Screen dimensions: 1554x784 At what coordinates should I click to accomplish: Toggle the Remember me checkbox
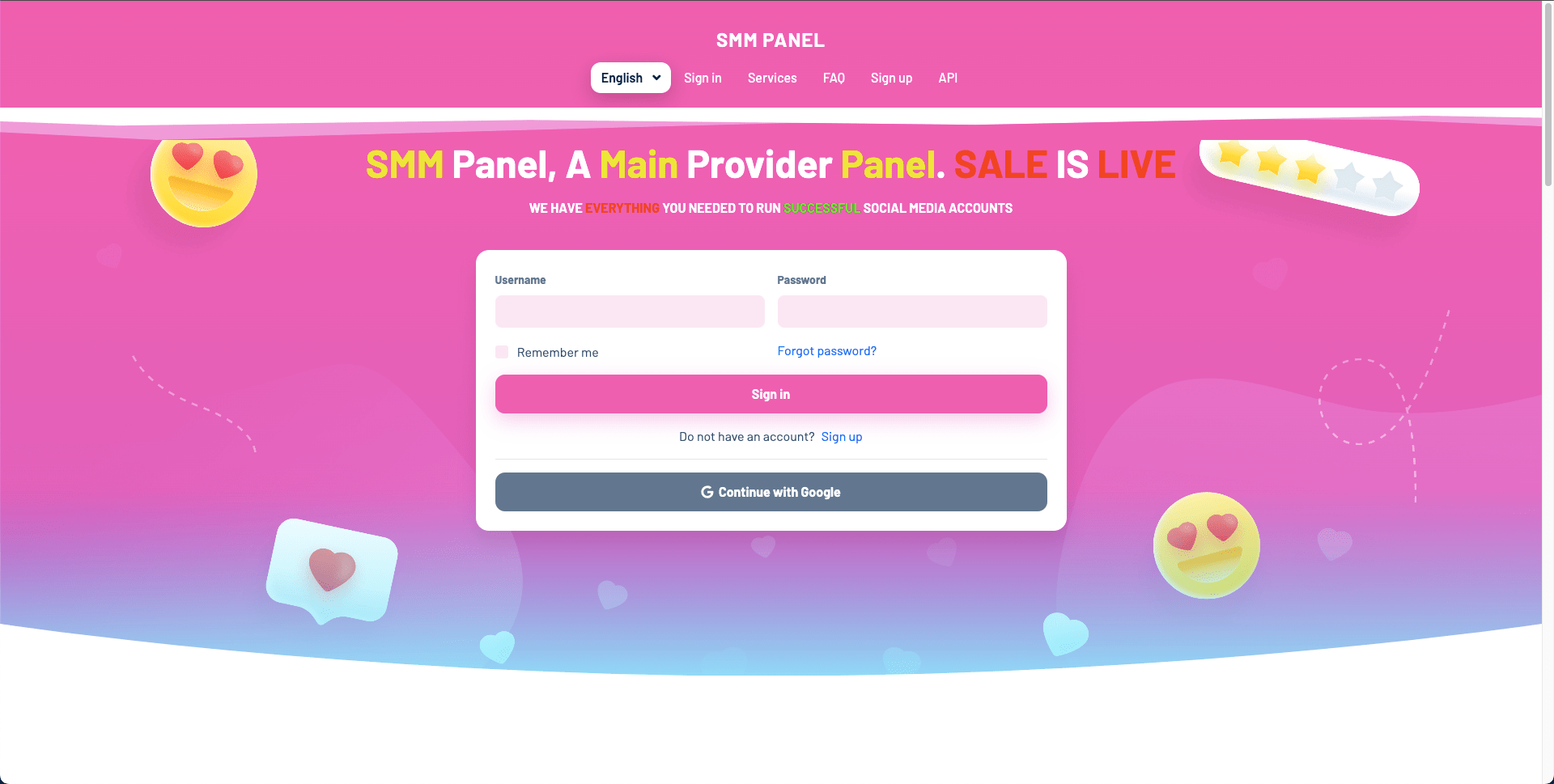click(502, 352)
